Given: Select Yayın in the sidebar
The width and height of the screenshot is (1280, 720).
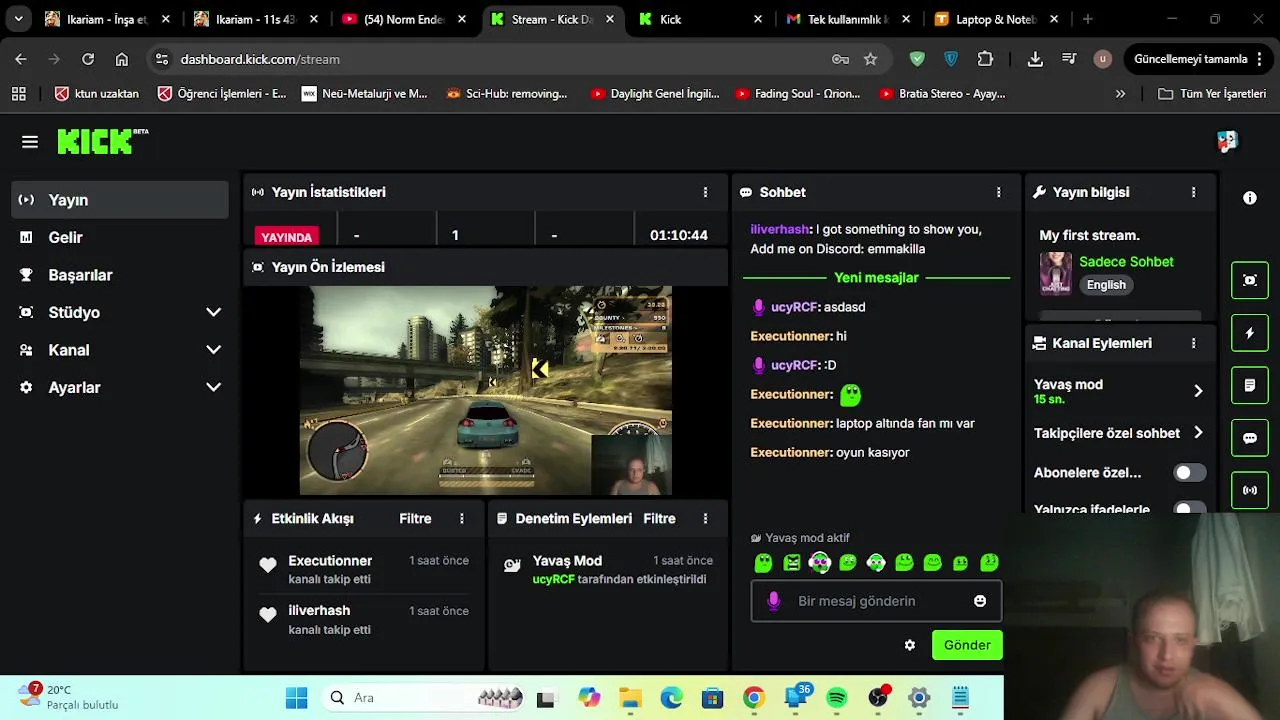Looking at the screenshot, I should click(120, 200).
